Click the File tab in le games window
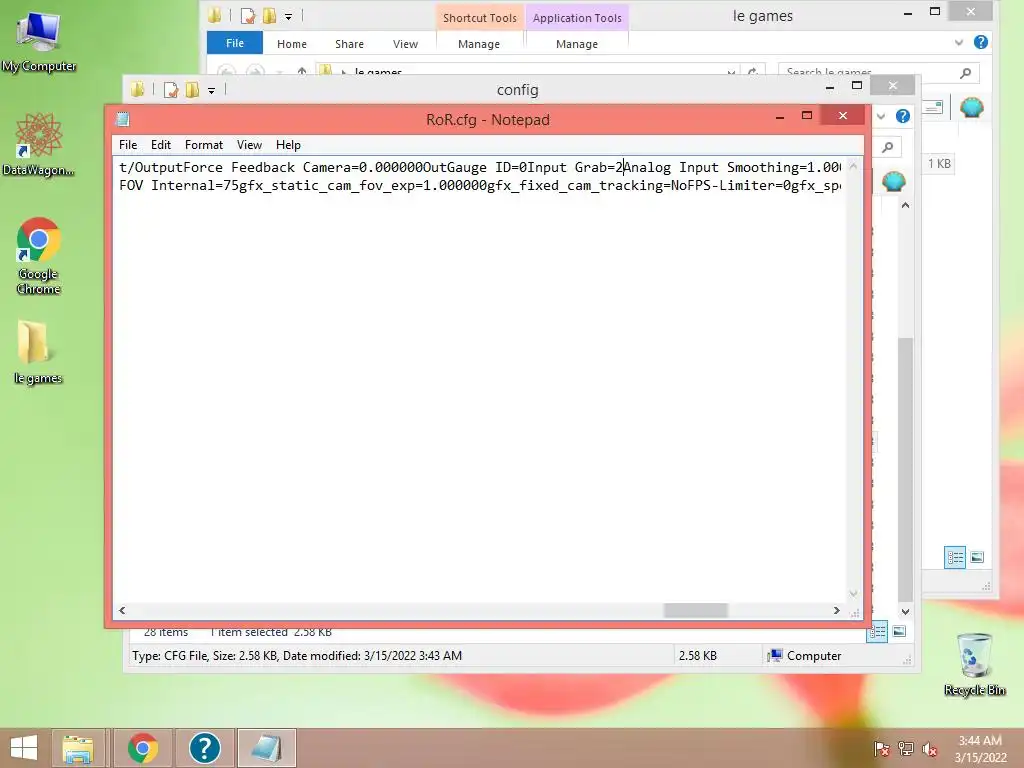The image size is (1024, 768). tap(235, 43)
